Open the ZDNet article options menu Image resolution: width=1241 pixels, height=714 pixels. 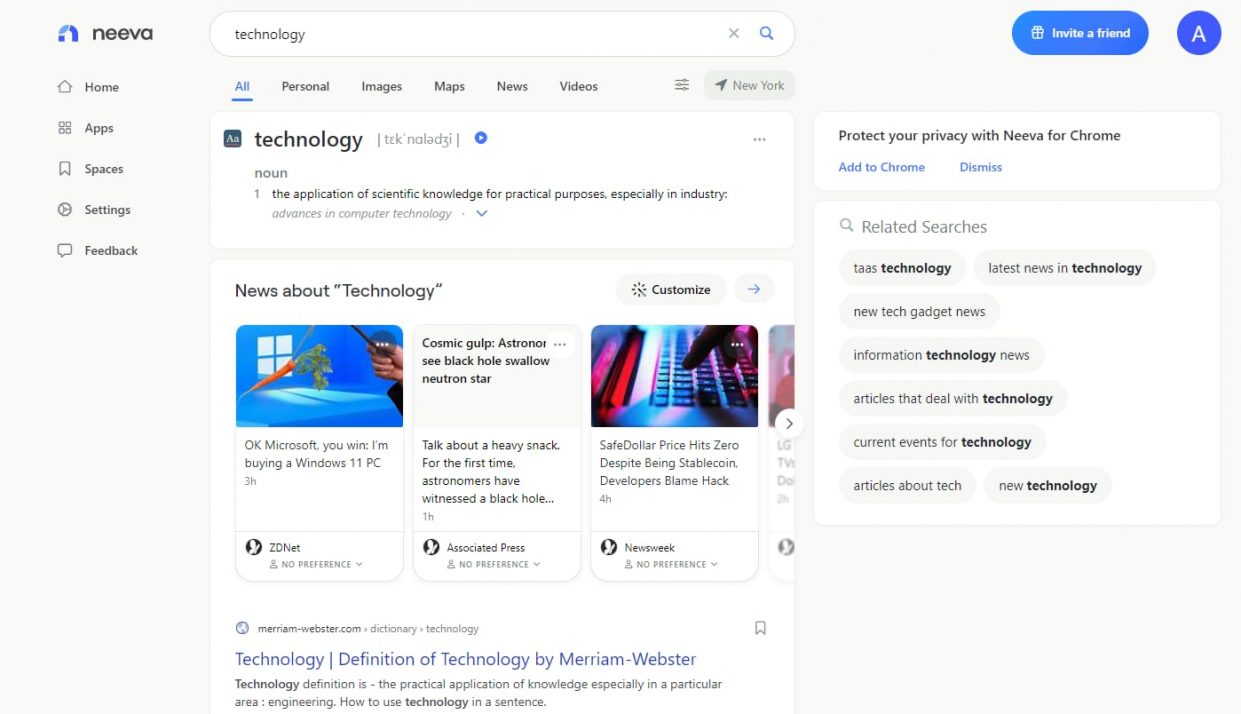(x=382, y=344)
